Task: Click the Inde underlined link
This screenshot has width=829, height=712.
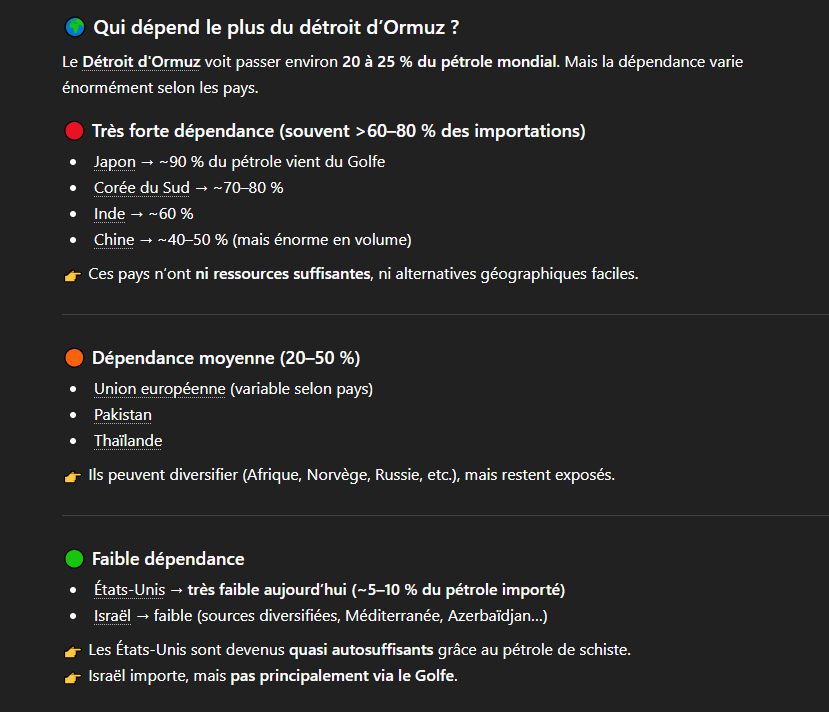Action: pos(110,214)
